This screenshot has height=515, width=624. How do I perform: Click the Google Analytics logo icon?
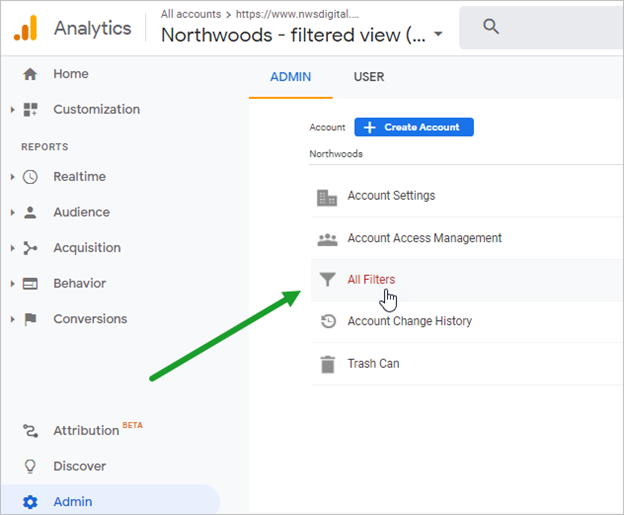pyautogui.click(x=25, y=28)
